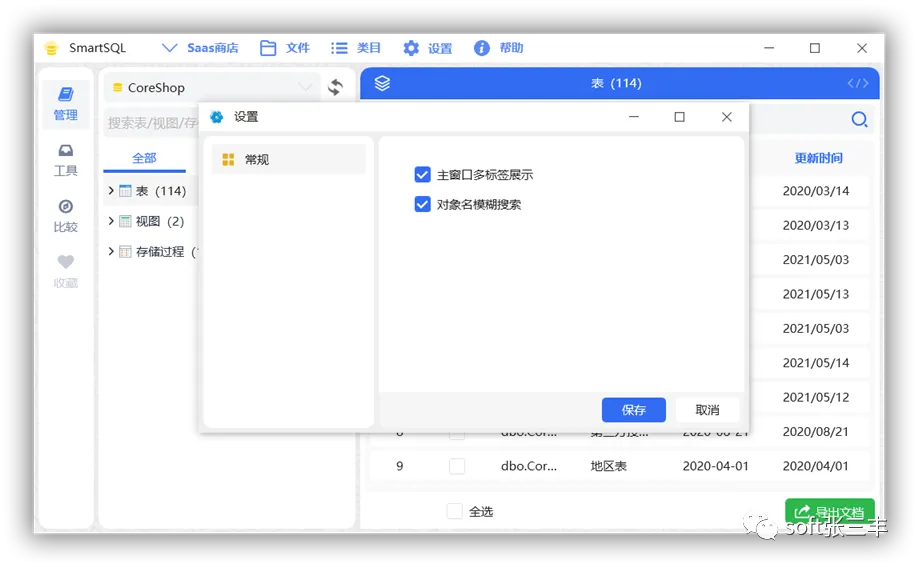This screenshot has width=918, height=567.
Task: Click the procedure icon beside 存储过程
Action: click(x=125, y=252)
